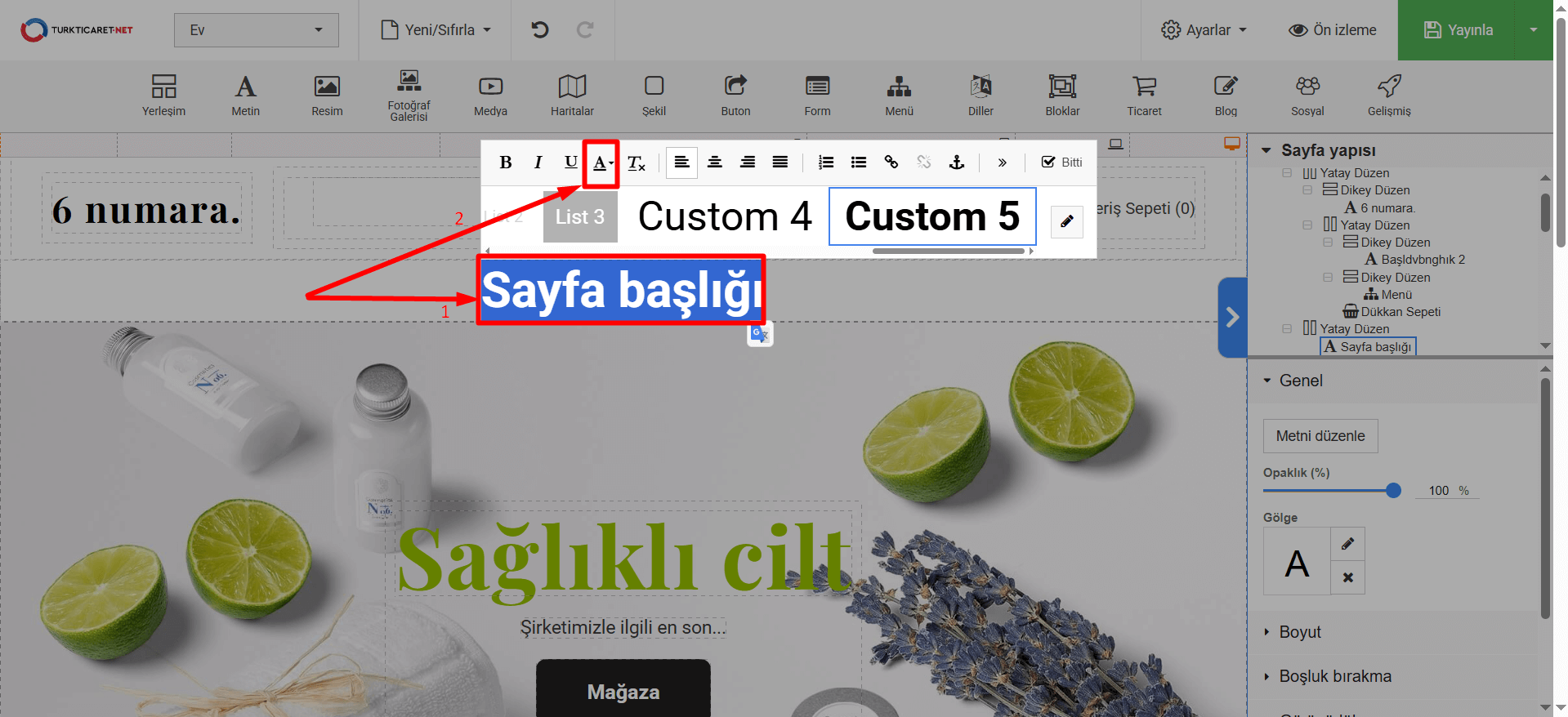Edit text styles with pencil button
Screen dimensions: 1568x717
1066,221
